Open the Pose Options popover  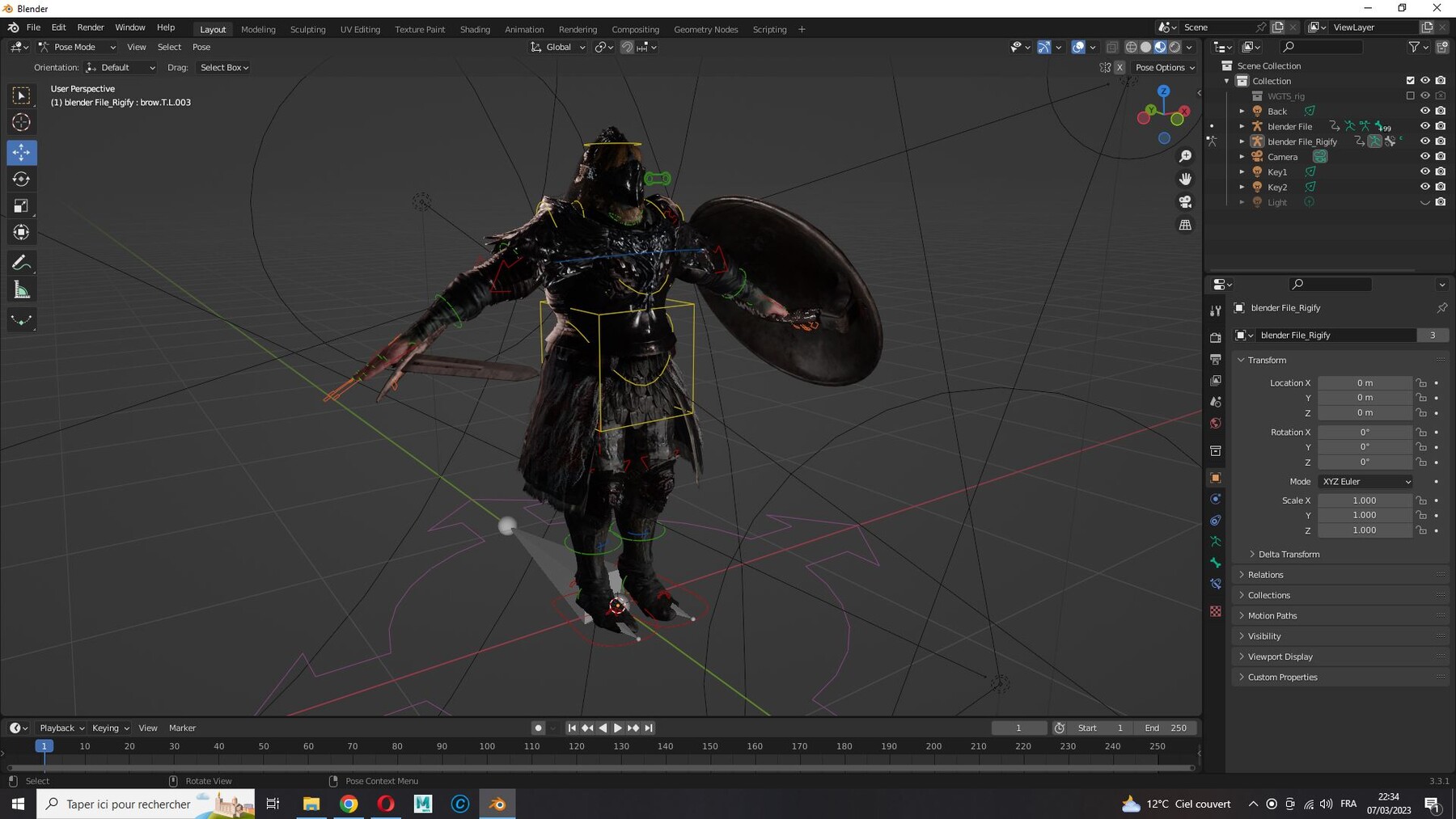tap(1164, 68)
